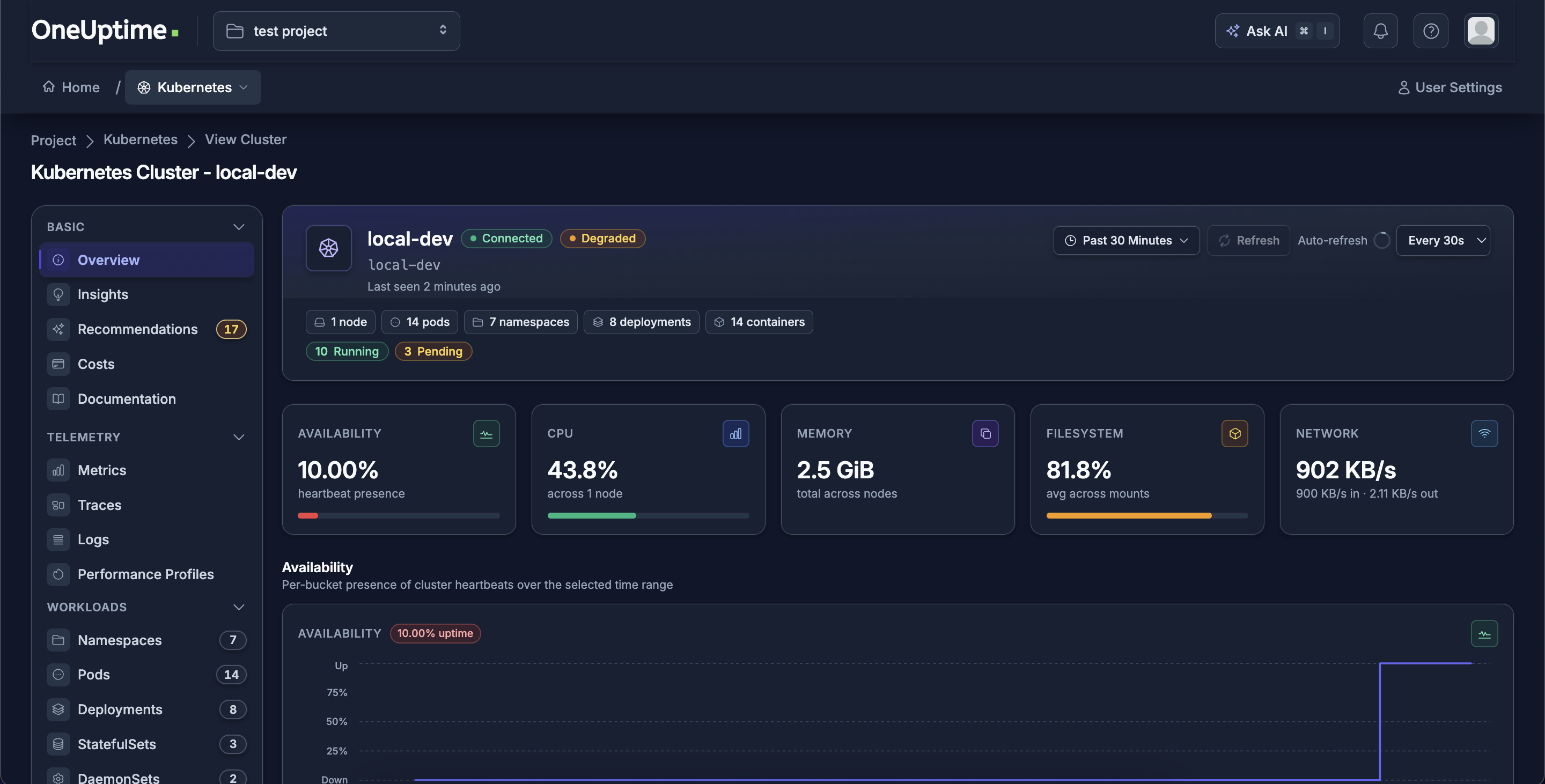Open the notifications bell
The height and width of the screenshot is (784, 1545).
[x=1380, y=31]
